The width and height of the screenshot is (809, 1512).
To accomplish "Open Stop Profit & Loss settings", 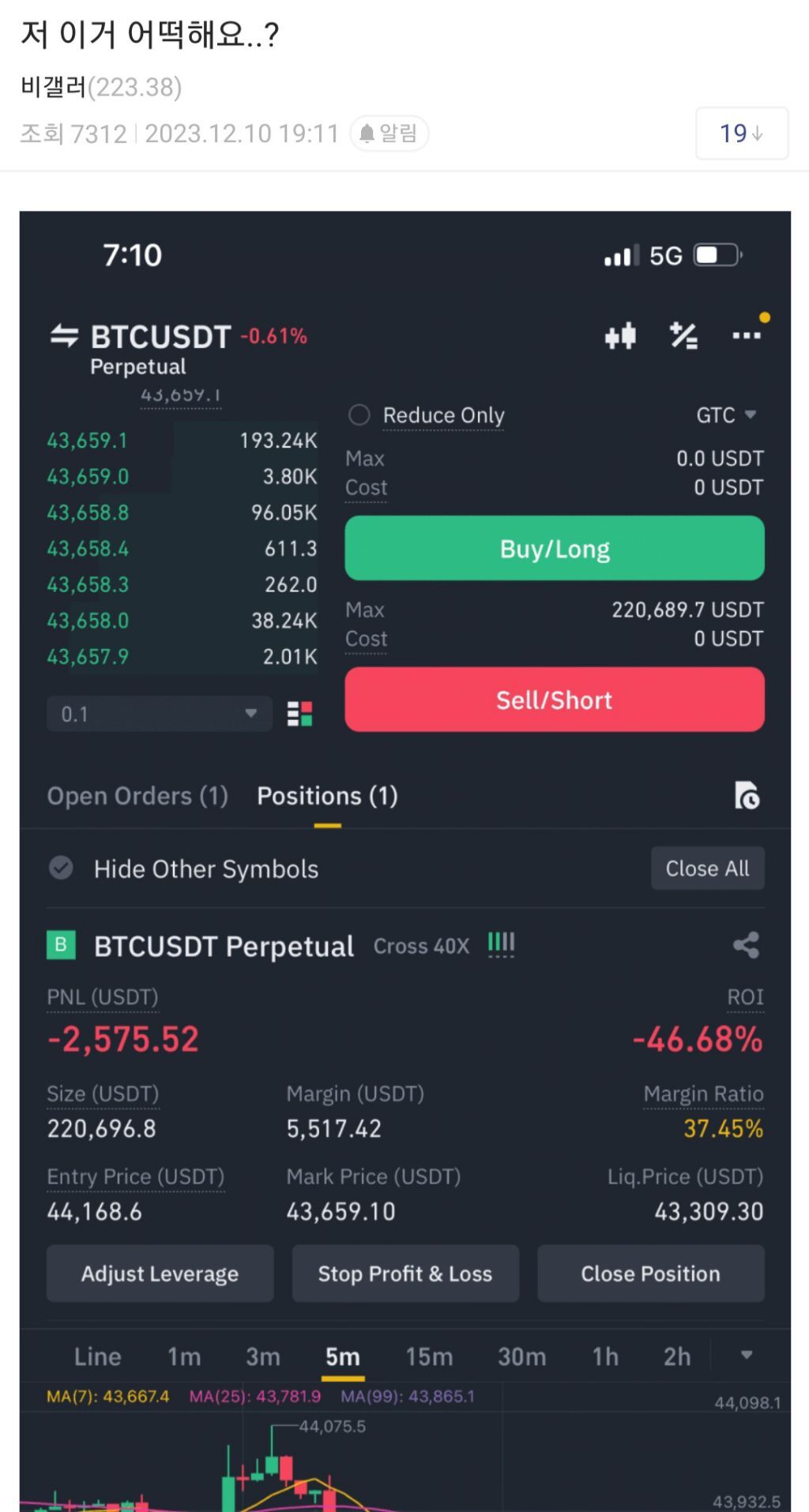I will click(404, 1274).
